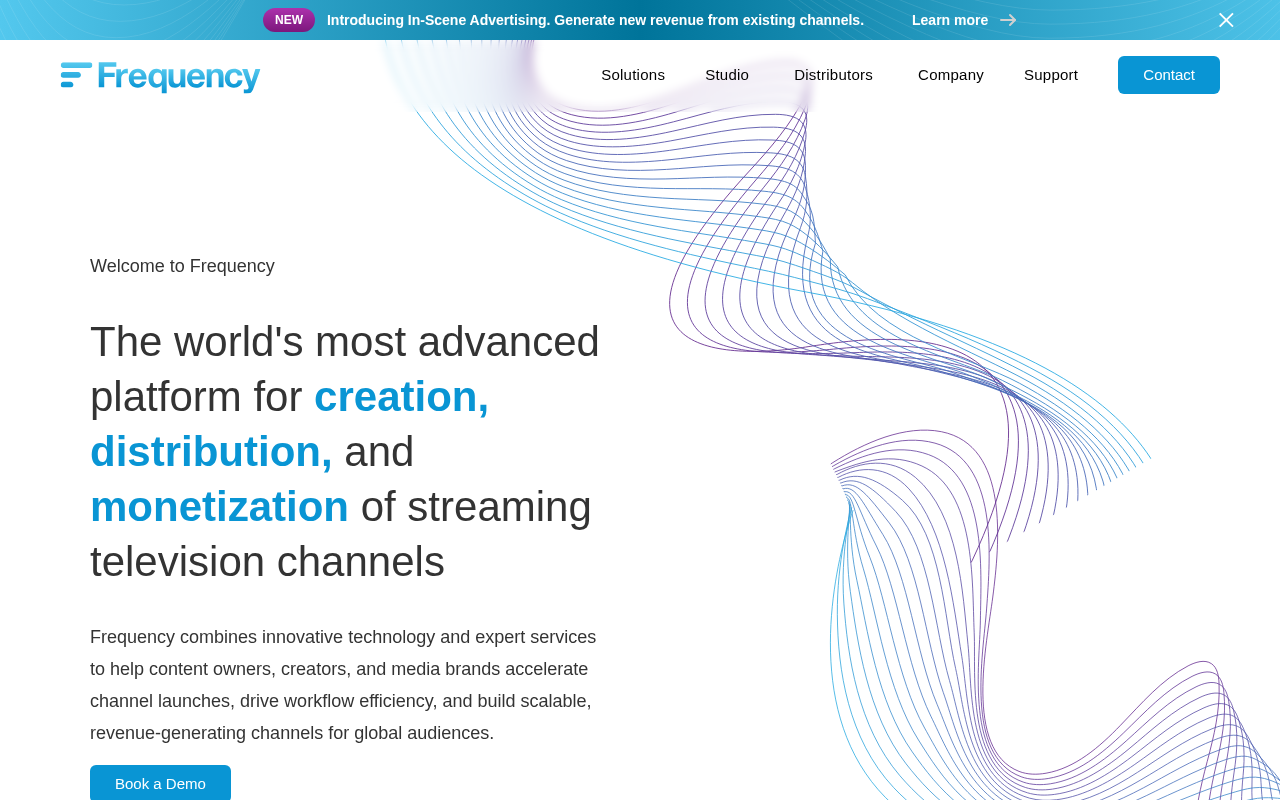Click the highlighted word 'distribution,'

[x=211, y=451]
